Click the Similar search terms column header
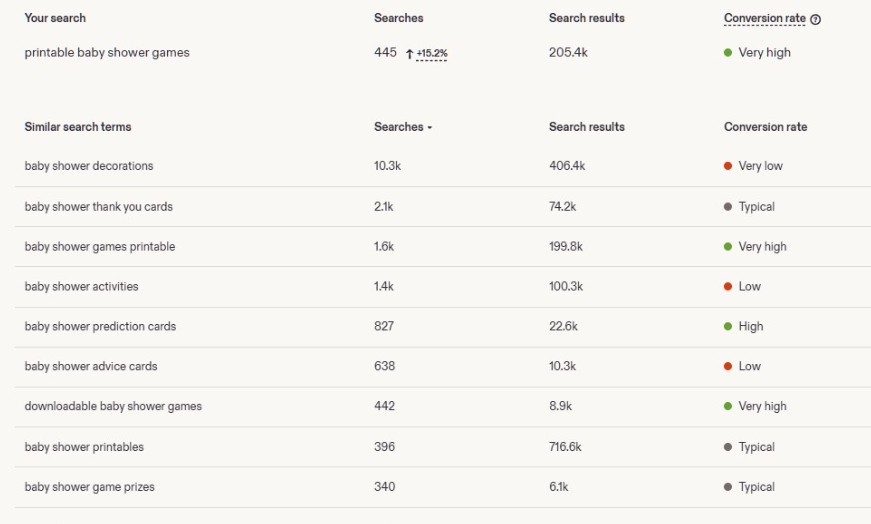The height and width of the screenshot is (524, 871). [x=78, y=127]
